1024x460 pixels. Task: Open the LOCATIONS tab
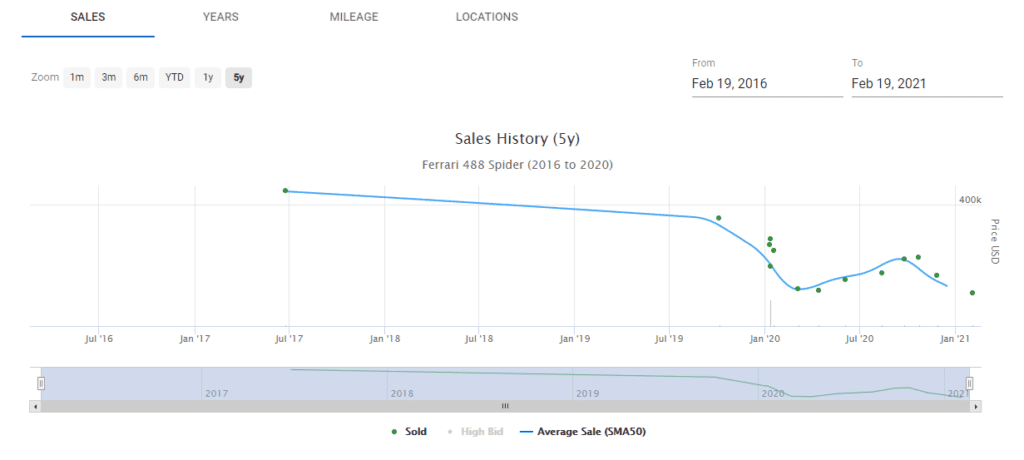[x=487, y=17]
